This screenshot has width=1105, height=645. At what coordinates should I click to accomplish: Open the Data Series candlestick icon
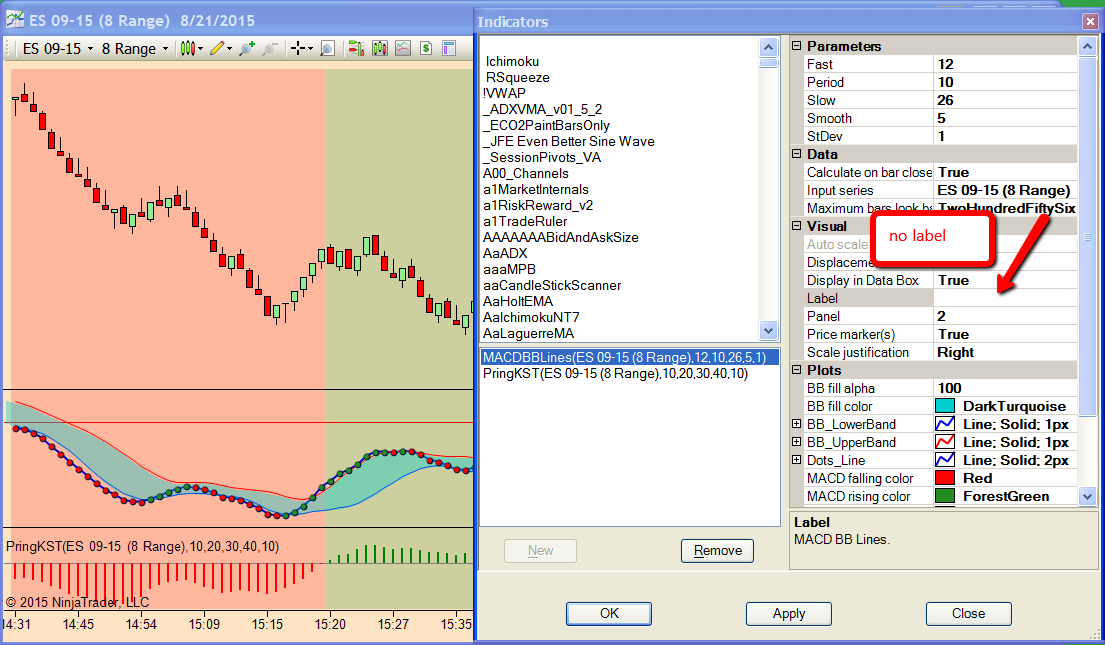coord(380,49)
